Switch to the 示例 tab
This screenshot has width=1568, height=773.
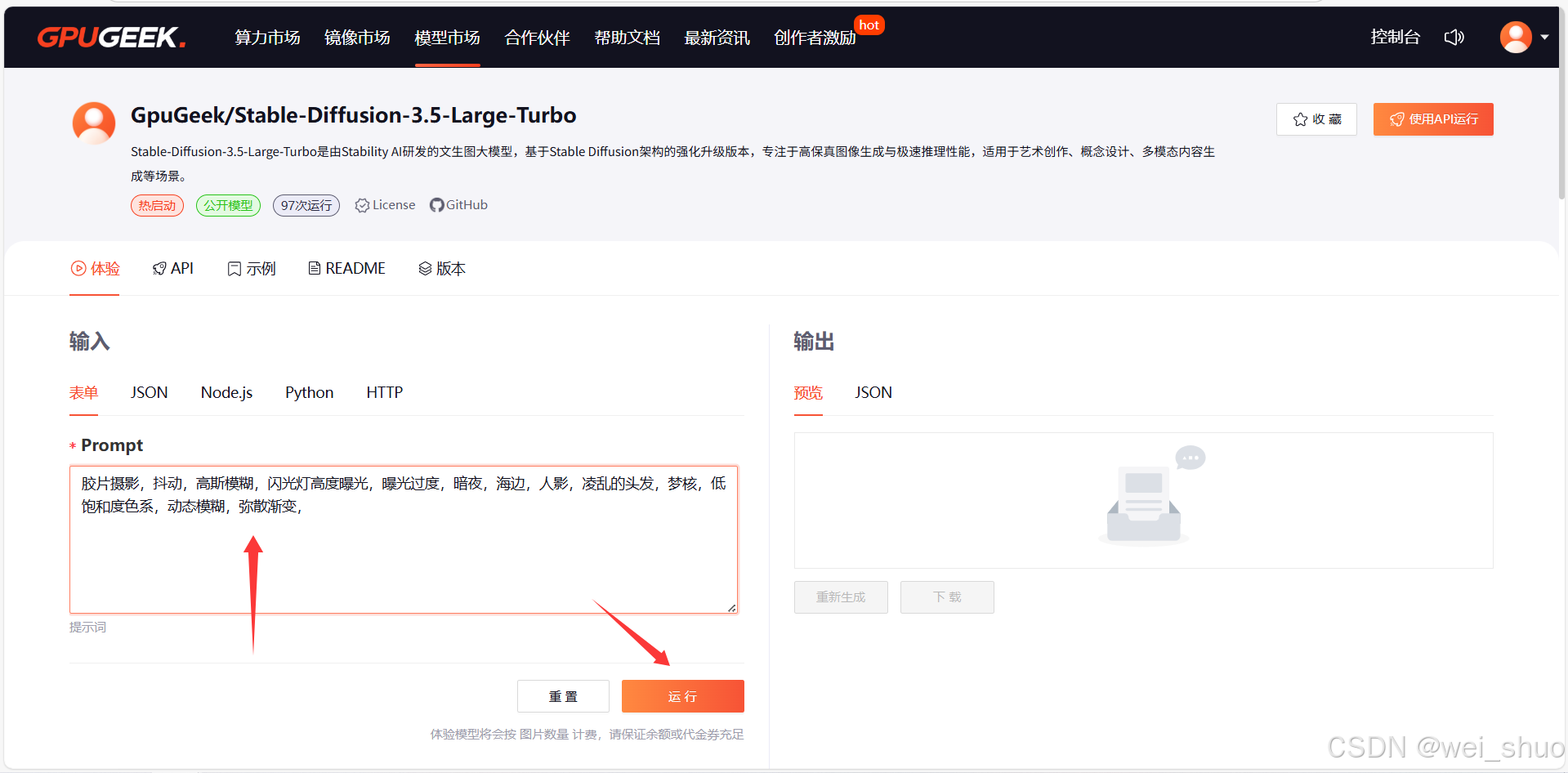tap(252, 268)
